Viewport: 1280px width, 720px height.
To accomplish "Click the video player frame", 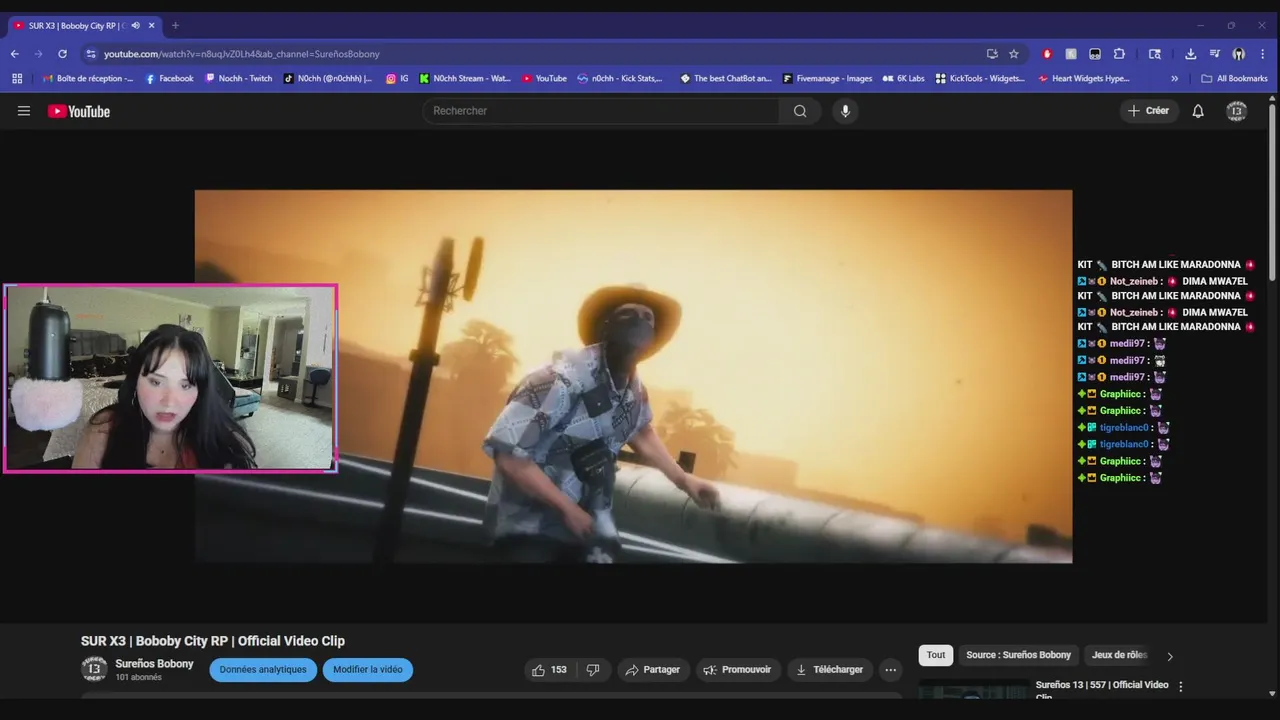I will (x=633, y=376).
